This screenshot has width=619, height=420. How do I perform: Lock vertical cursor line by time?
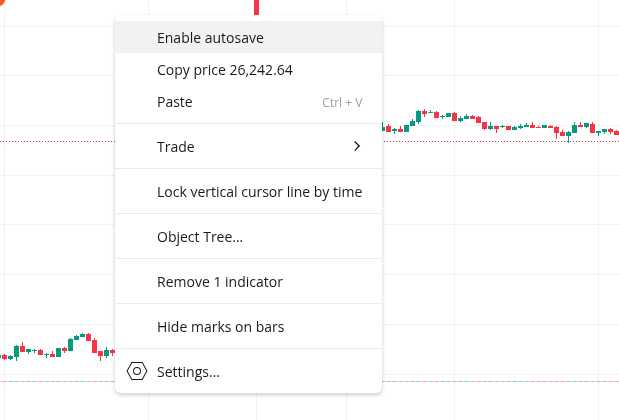pos(259,192)
